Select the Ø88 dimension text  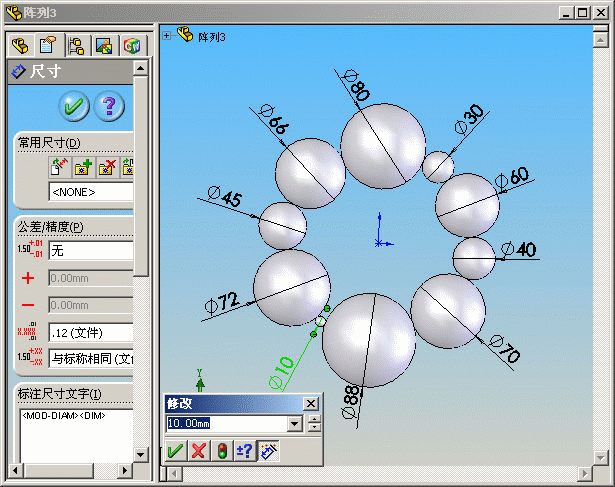coord(350,402)
